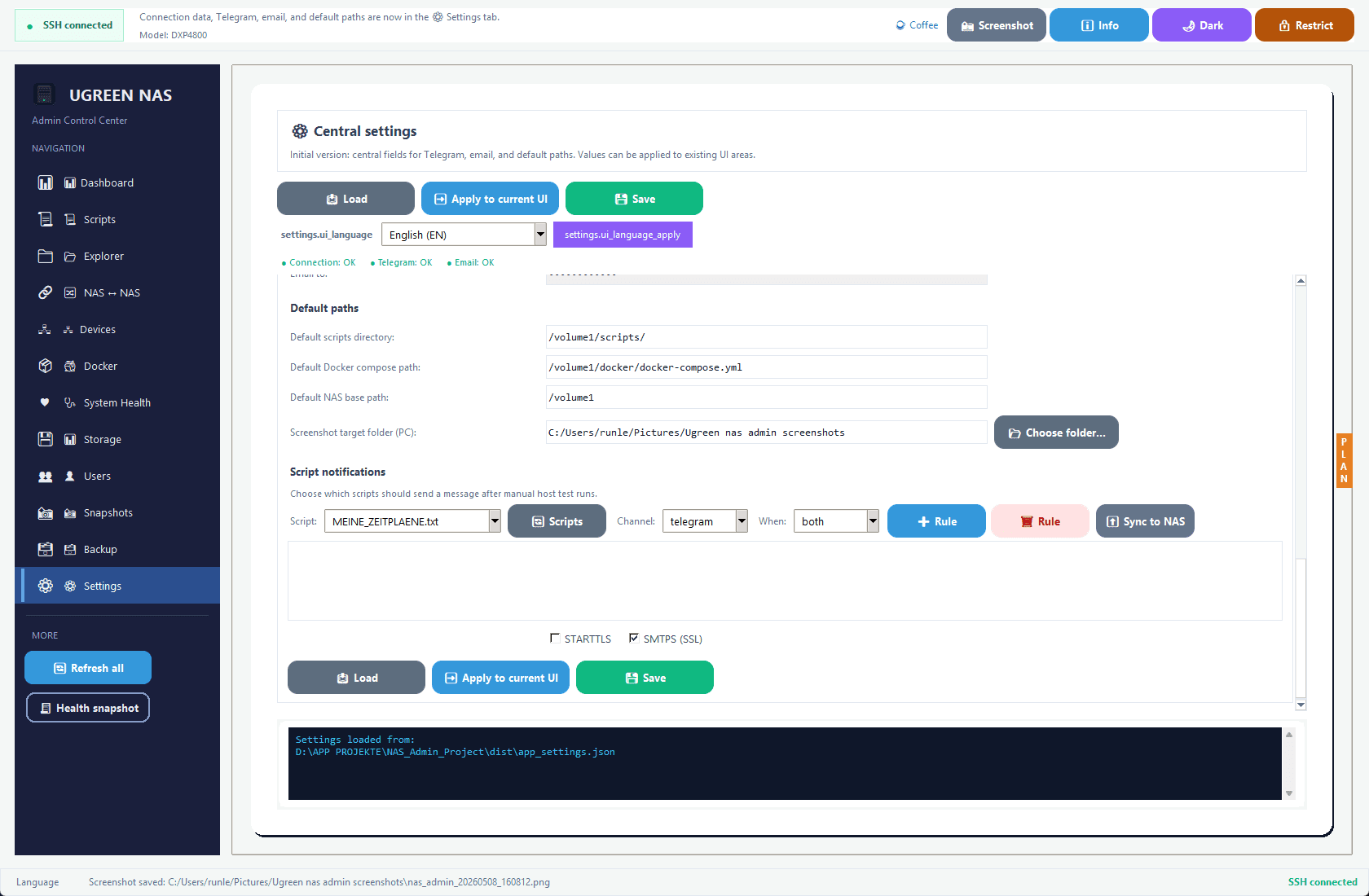Click the upper Load button
This screenshot has height=896, width=1369.
click(x=346, y=199)
